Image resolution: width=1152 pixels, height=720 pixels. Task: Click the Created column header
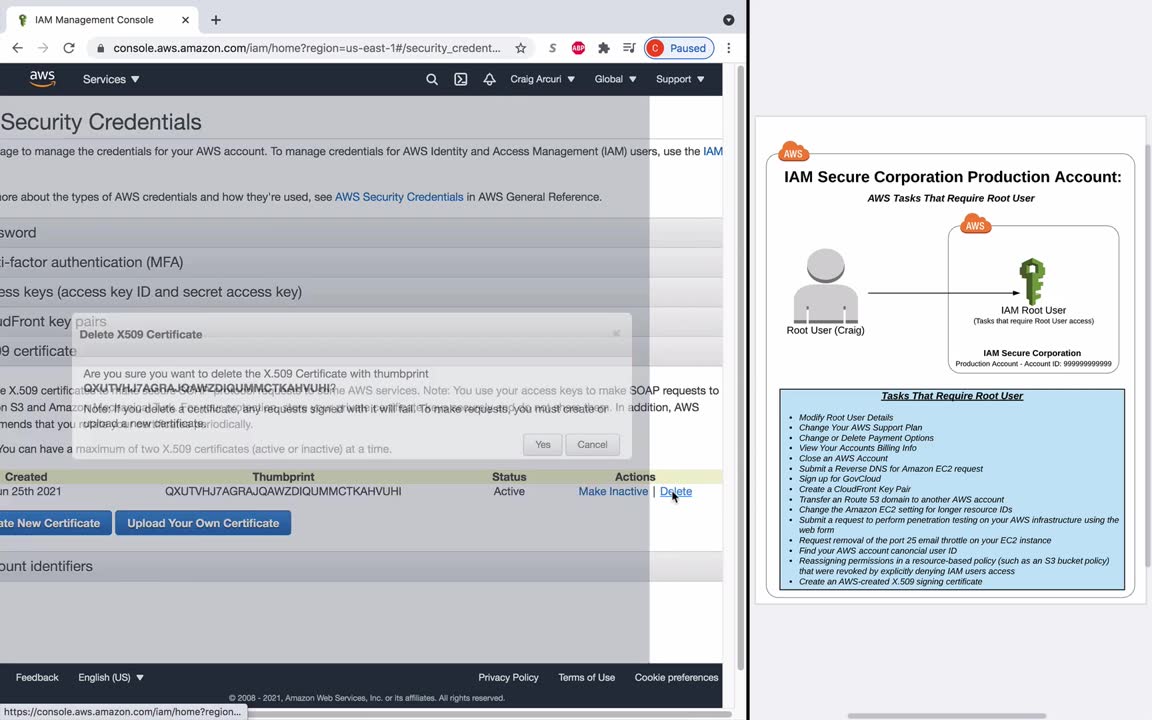tap(26, 477)
